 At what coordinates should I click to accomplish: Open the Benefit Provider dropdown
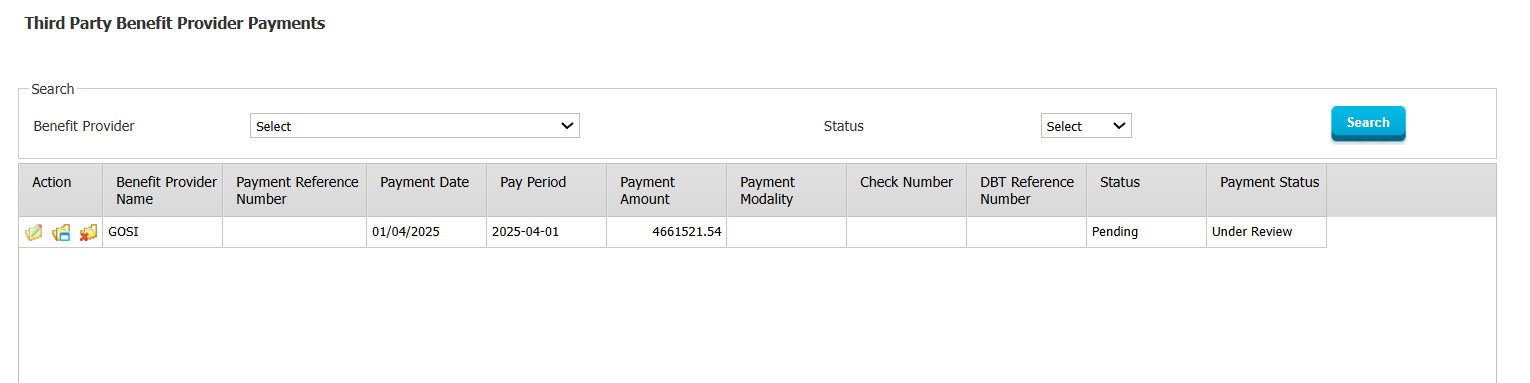pos(414,126)
